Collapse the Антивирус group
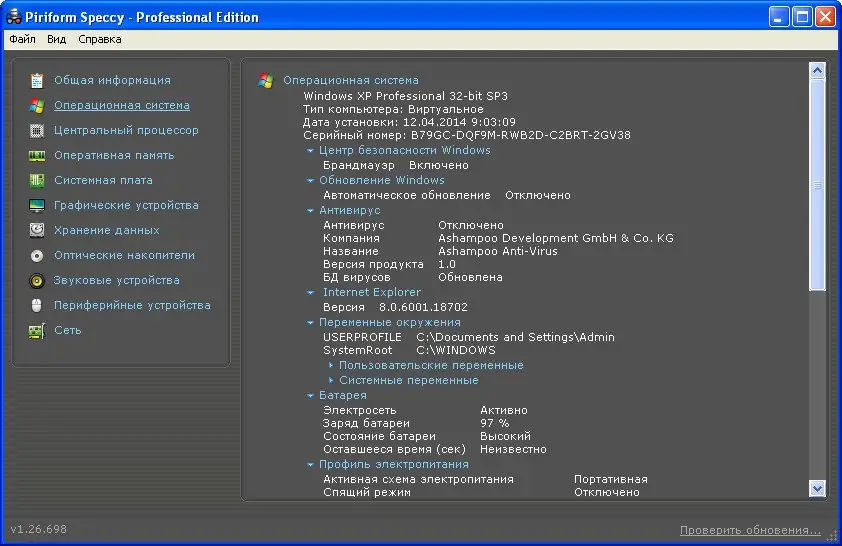The height and width of the screenshot is (546, 842). click(x=310, y=211)
